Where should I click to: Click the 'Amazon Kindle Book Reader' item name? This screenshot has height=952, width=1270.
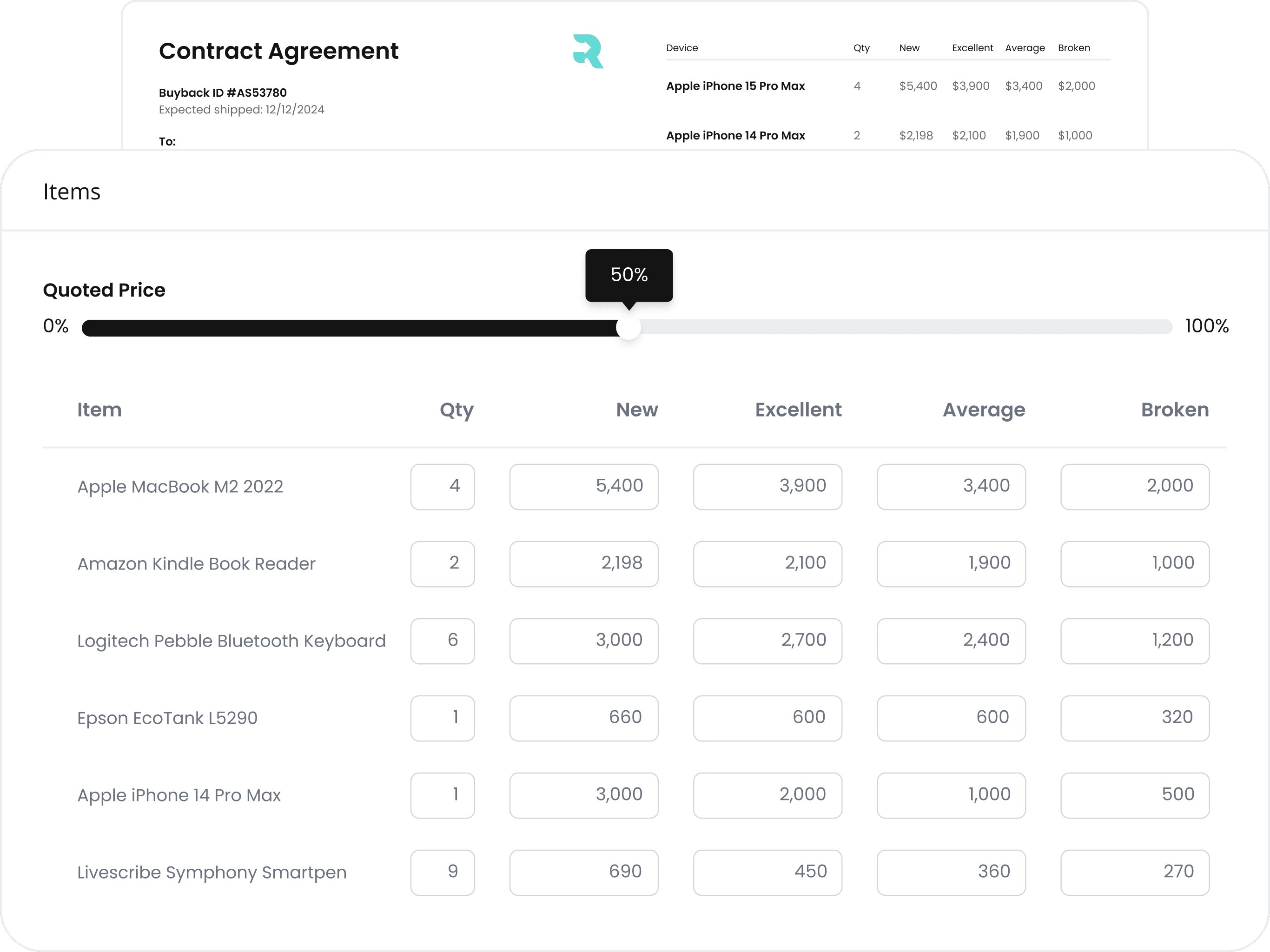[x=196, y=564]
